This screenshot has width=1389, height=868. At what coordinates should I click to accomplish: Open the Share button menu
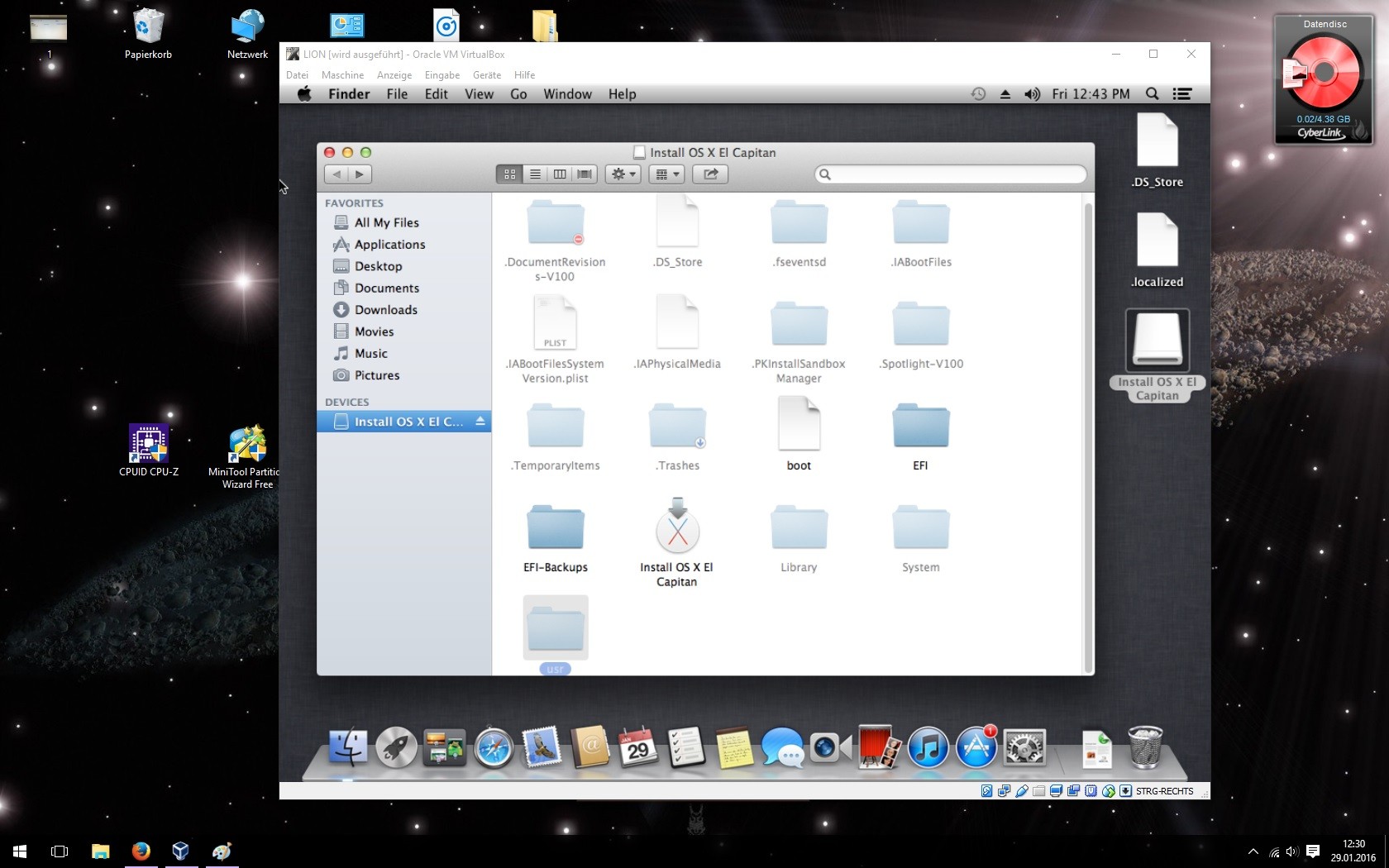(710, 174)
